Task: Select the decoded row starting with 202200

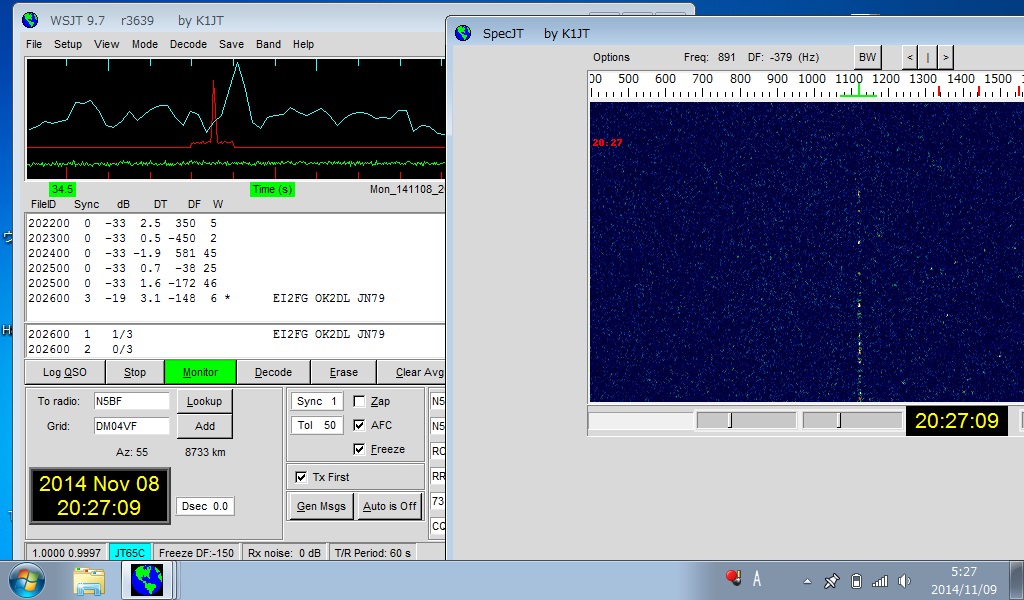Action: [x=122, y=223]
